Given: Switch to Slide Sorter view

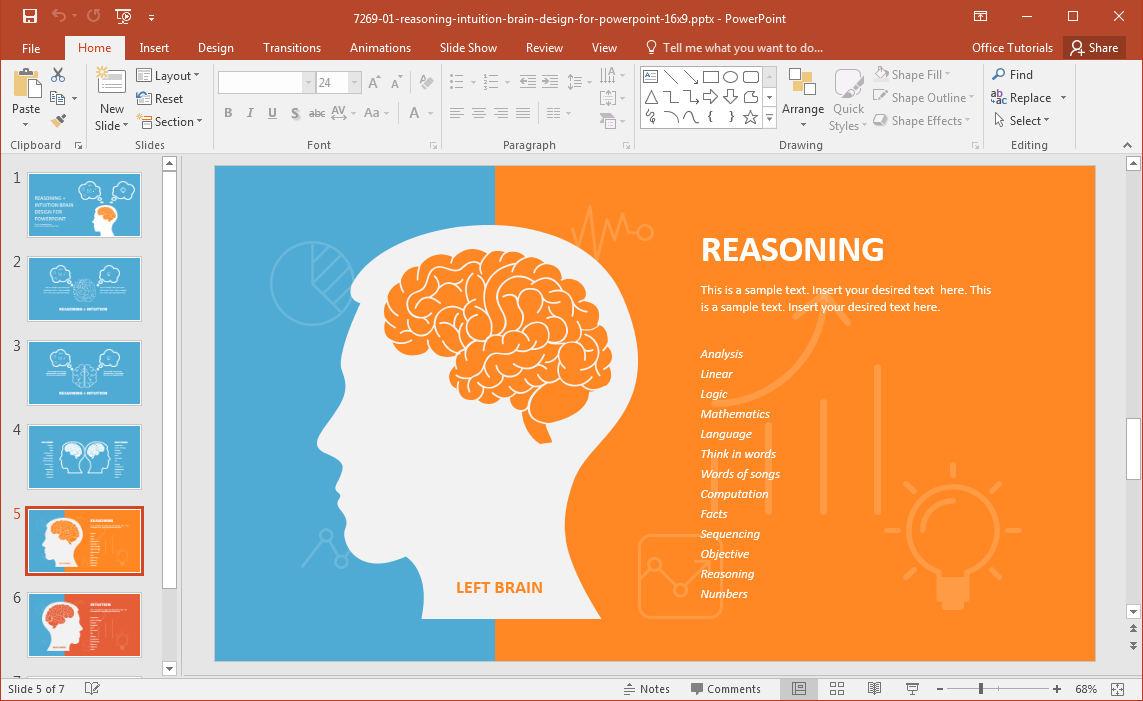Looking at the screenshot, I should coord(837,689).
